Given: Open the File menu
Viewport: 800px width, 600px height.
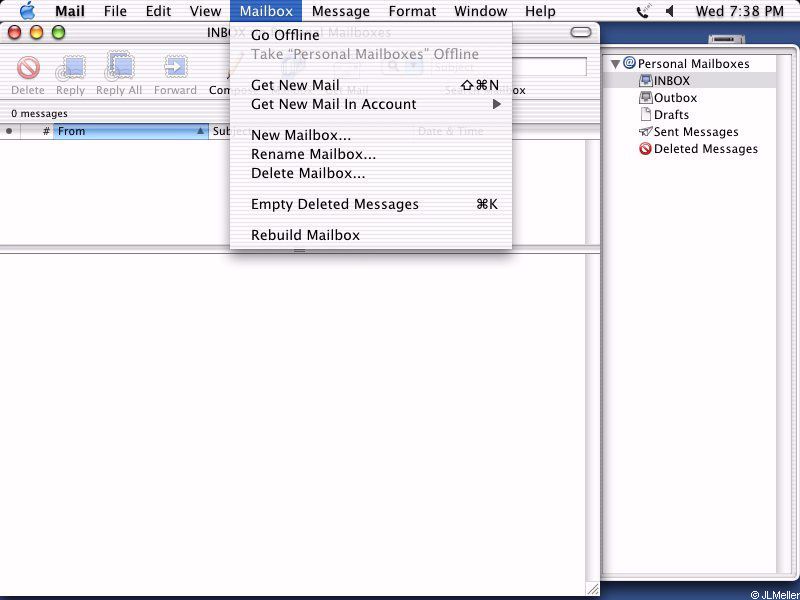Looking at the screenshot, I should click(x=115, y=11).
